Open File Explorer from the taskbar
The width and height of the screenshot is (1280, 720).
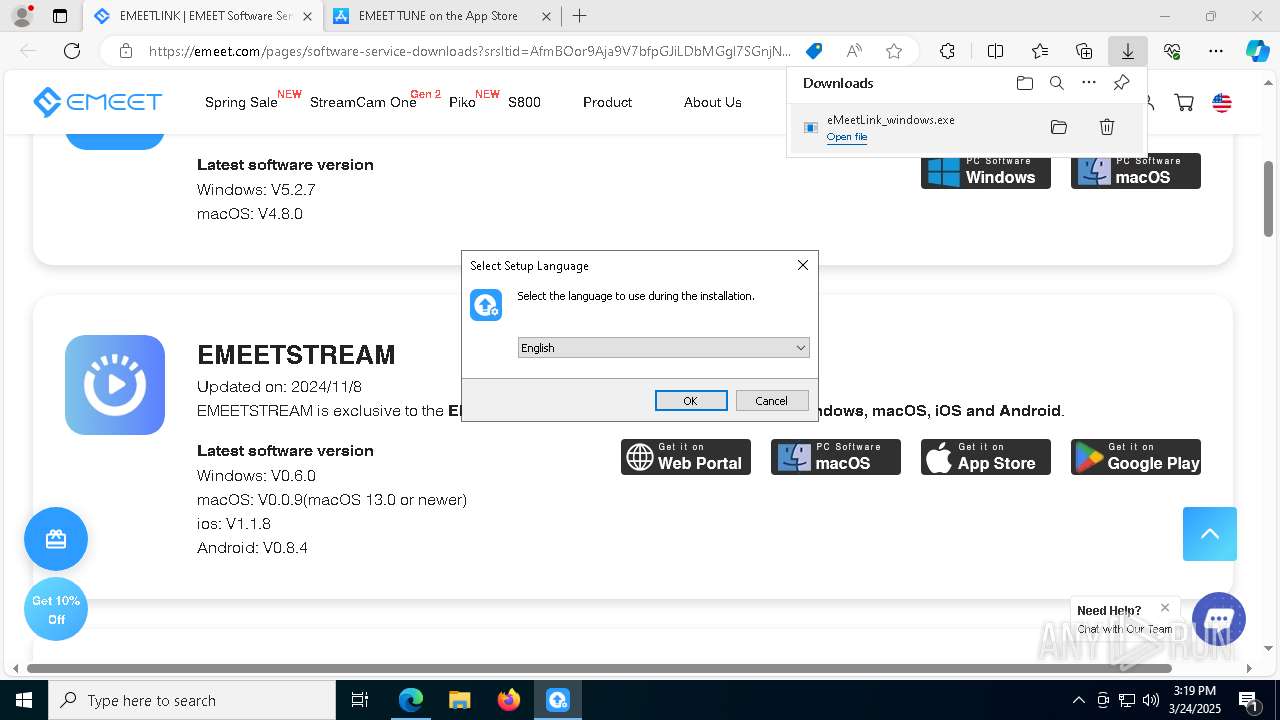pyautogui.click(x=459, y=700)
